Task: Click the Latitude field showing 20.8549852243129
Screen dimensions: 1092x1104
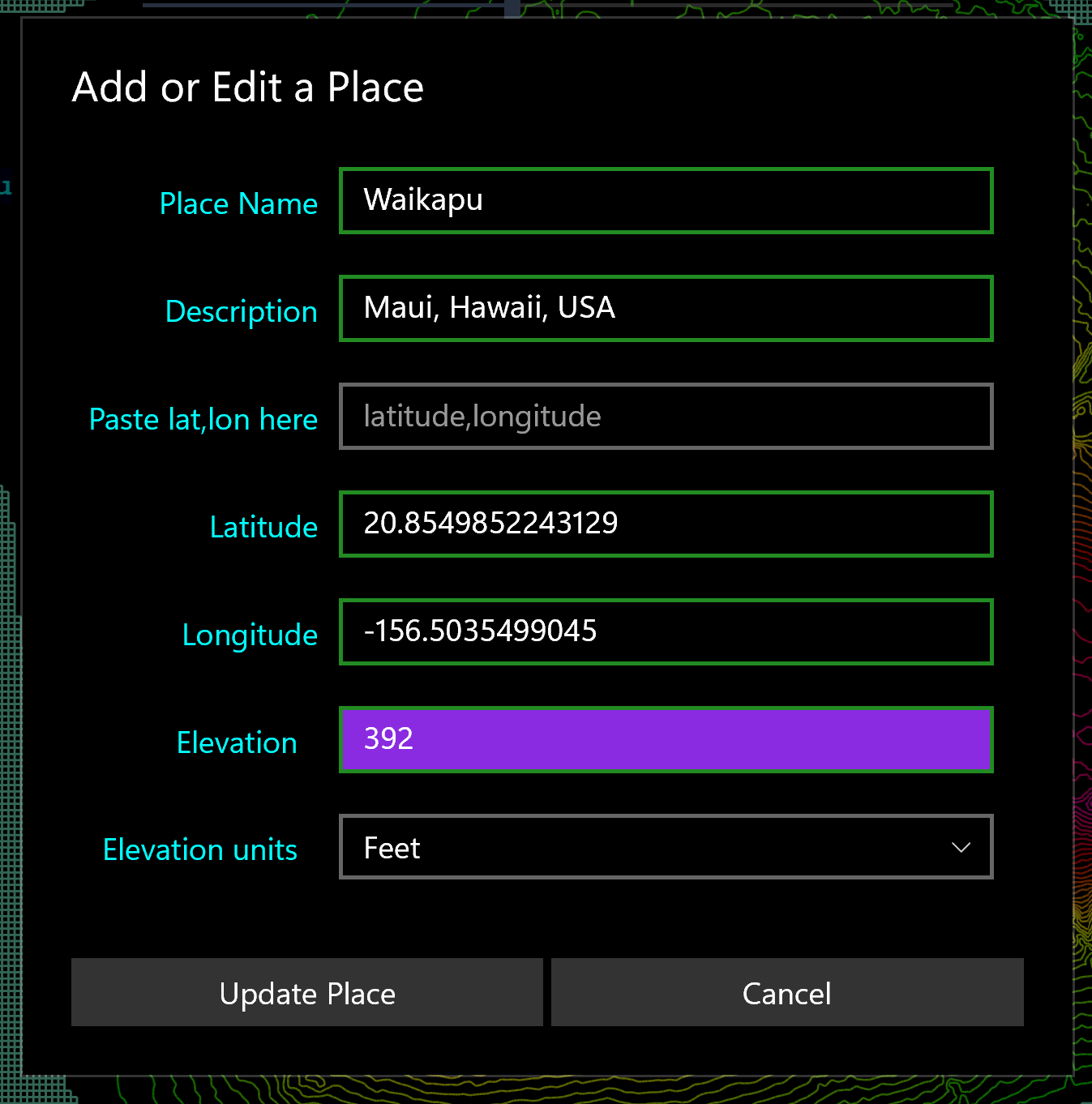Action: [666, 524]
